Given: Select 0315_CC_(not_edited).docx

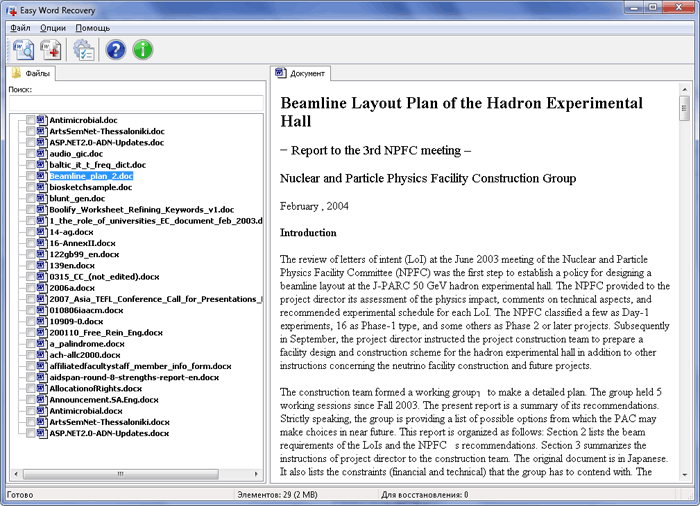Looking at the screenshot, I should tap(104, 276).
